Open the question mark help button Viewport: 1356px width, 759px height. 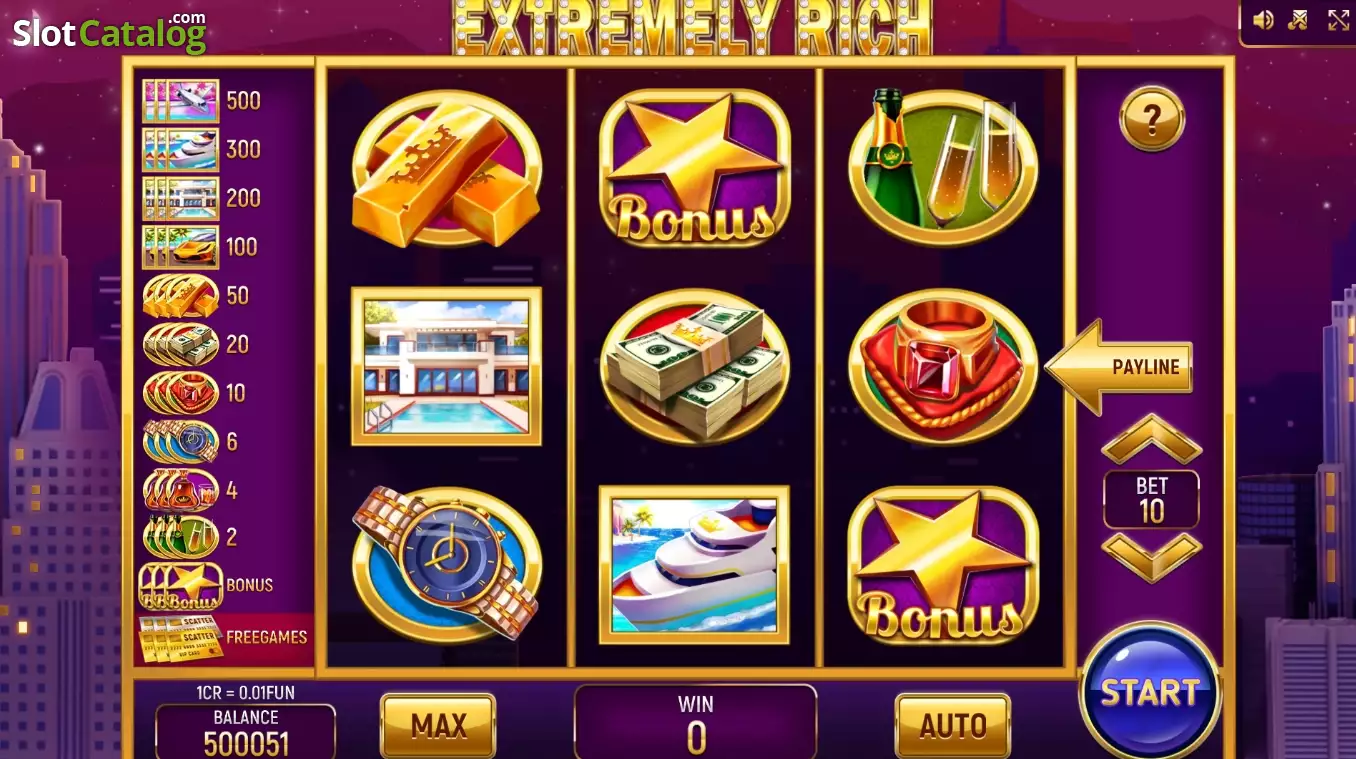(1152, 119)
